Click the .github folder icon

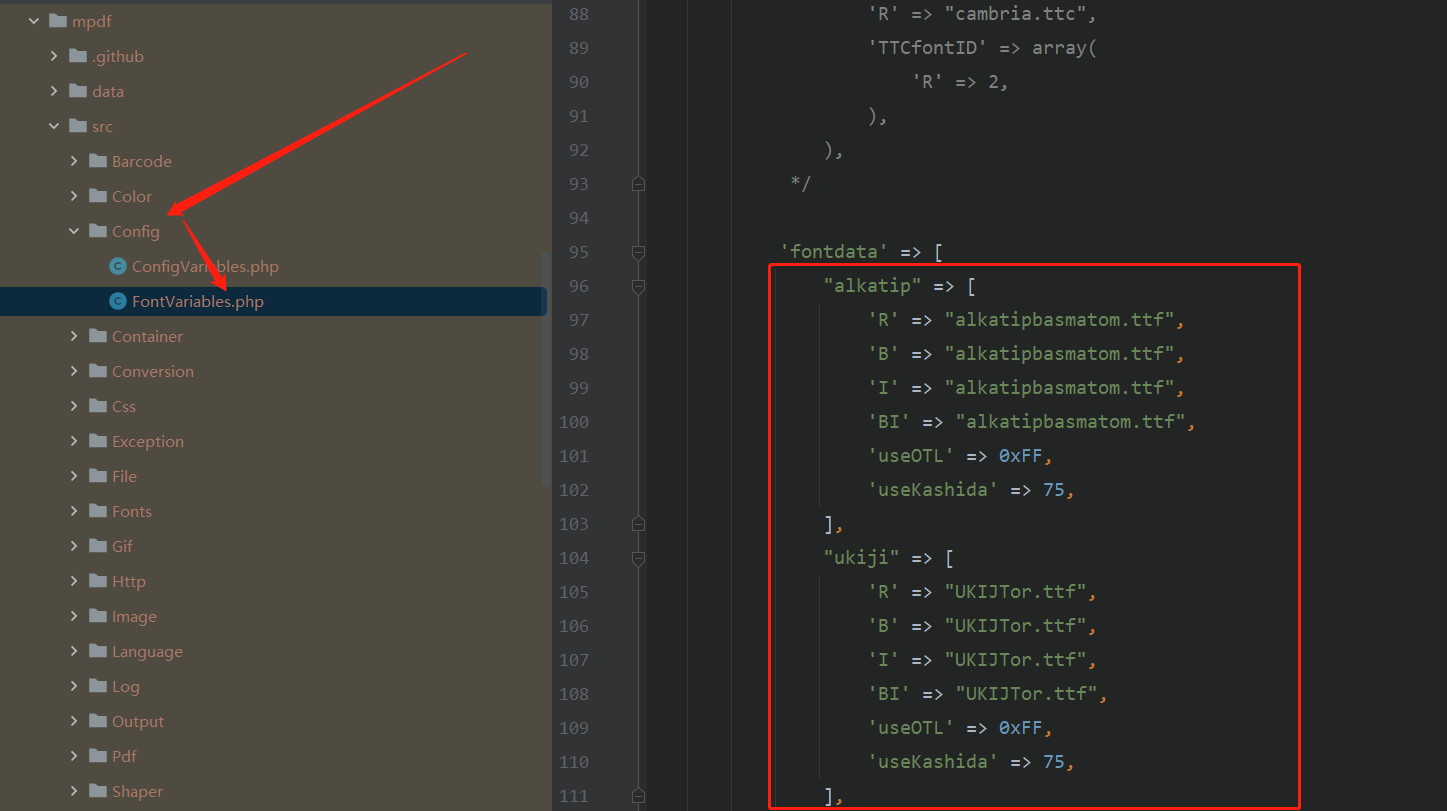(77, 56)
